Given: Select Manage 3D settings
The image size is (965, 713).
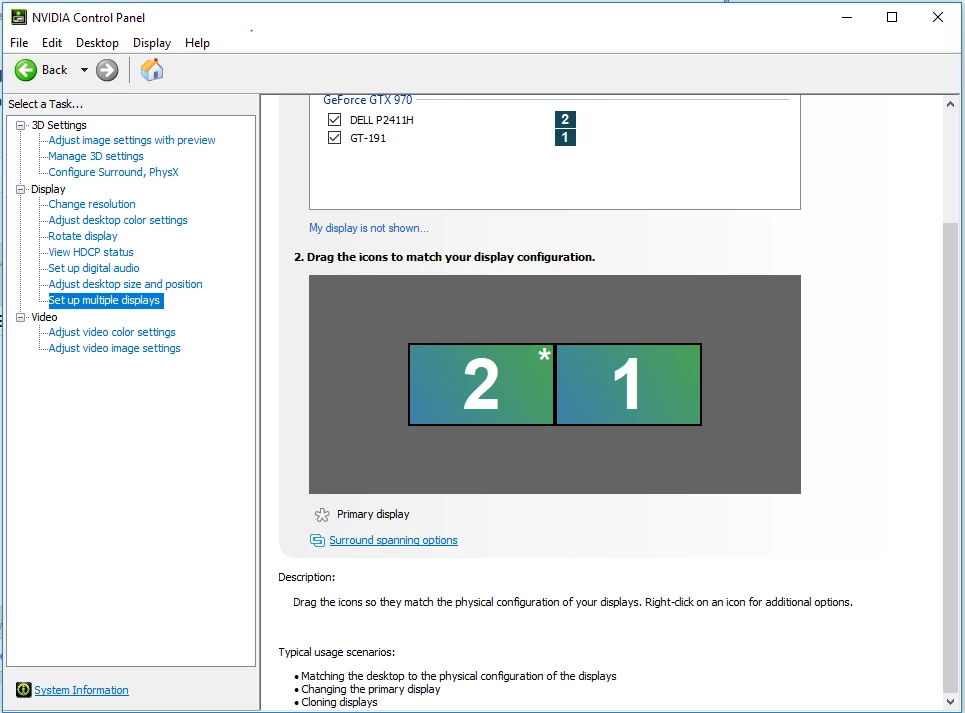Looking at the screenshot, I should (x=96, y=156).
